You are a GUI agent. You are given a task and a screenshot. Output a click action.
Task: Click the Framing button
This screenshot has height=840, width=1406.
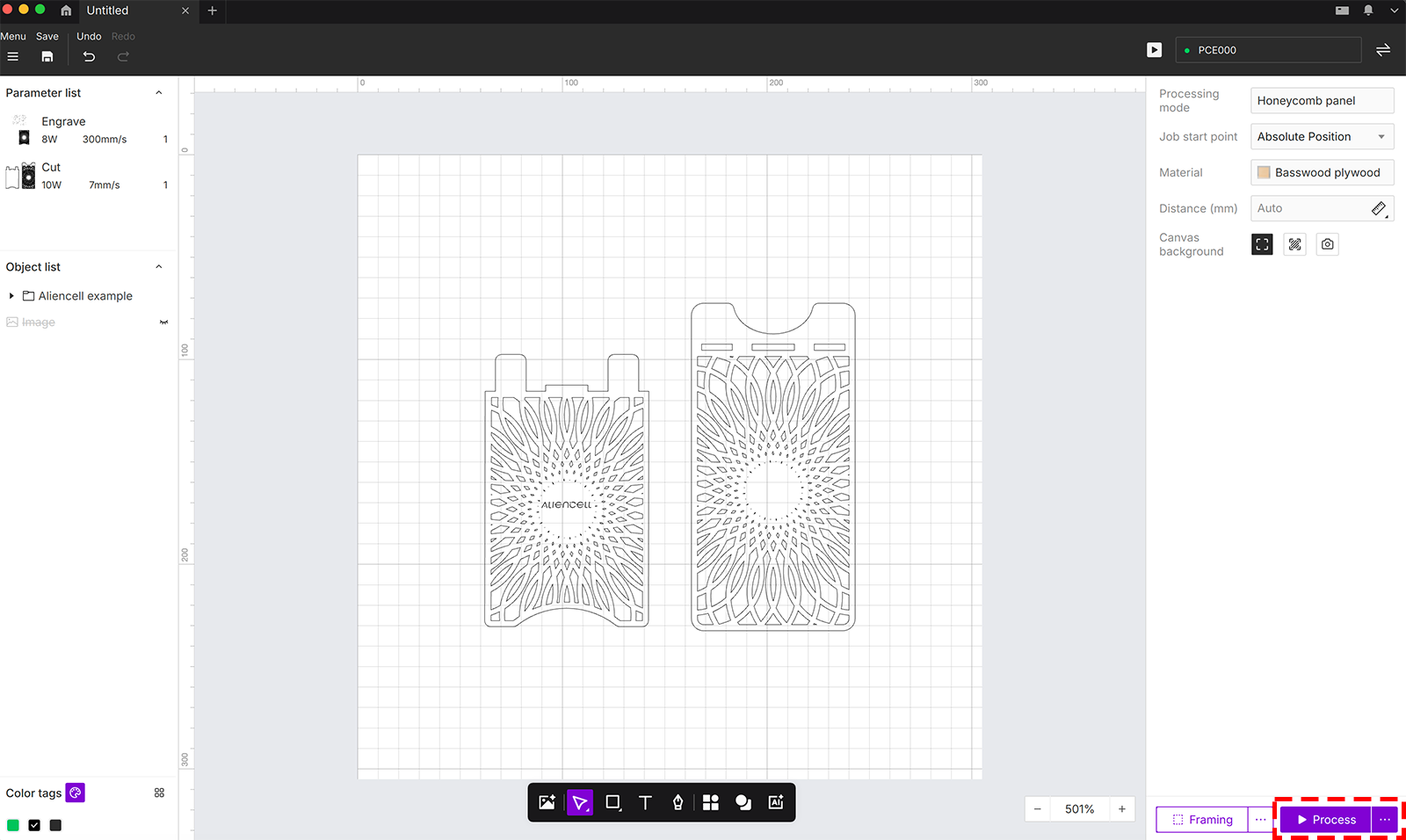1202,820
